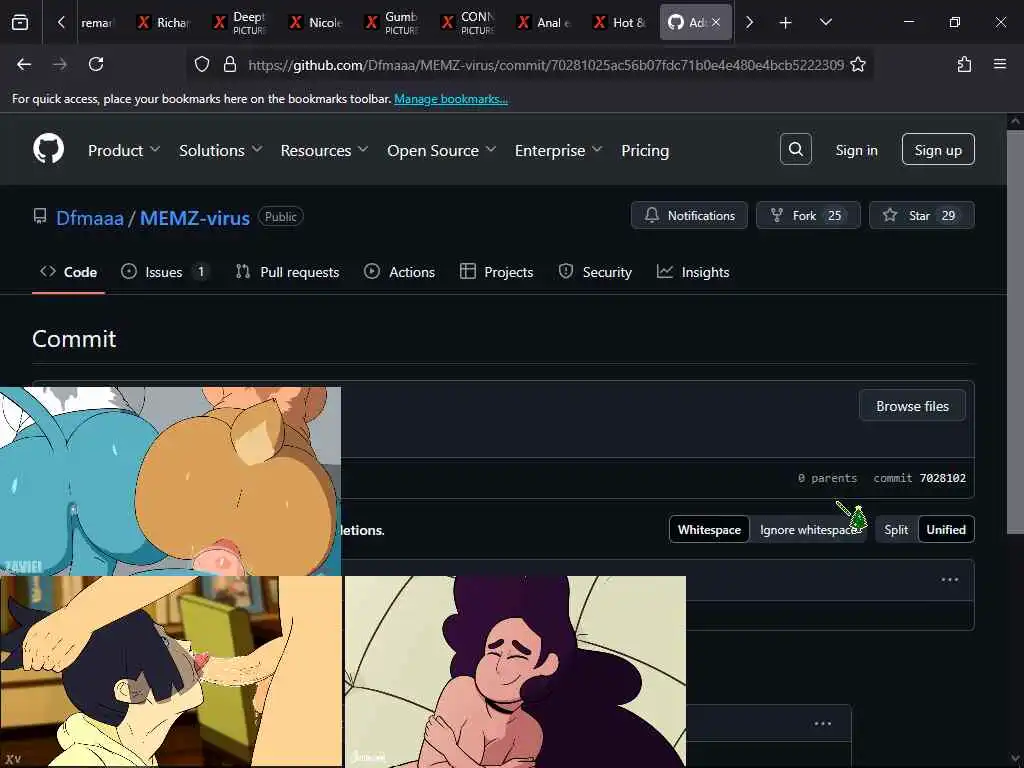Click scrollbar up arrow
Screen dimensions: 1024x768
tap(1015, 121)
